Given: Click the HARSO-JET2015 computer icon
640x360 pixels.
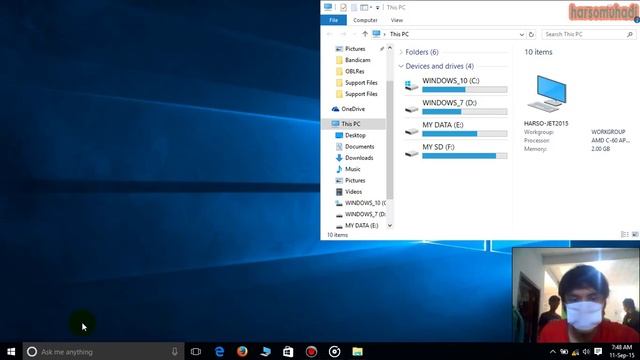Looking at the screenshot, I should click(547, 94).
